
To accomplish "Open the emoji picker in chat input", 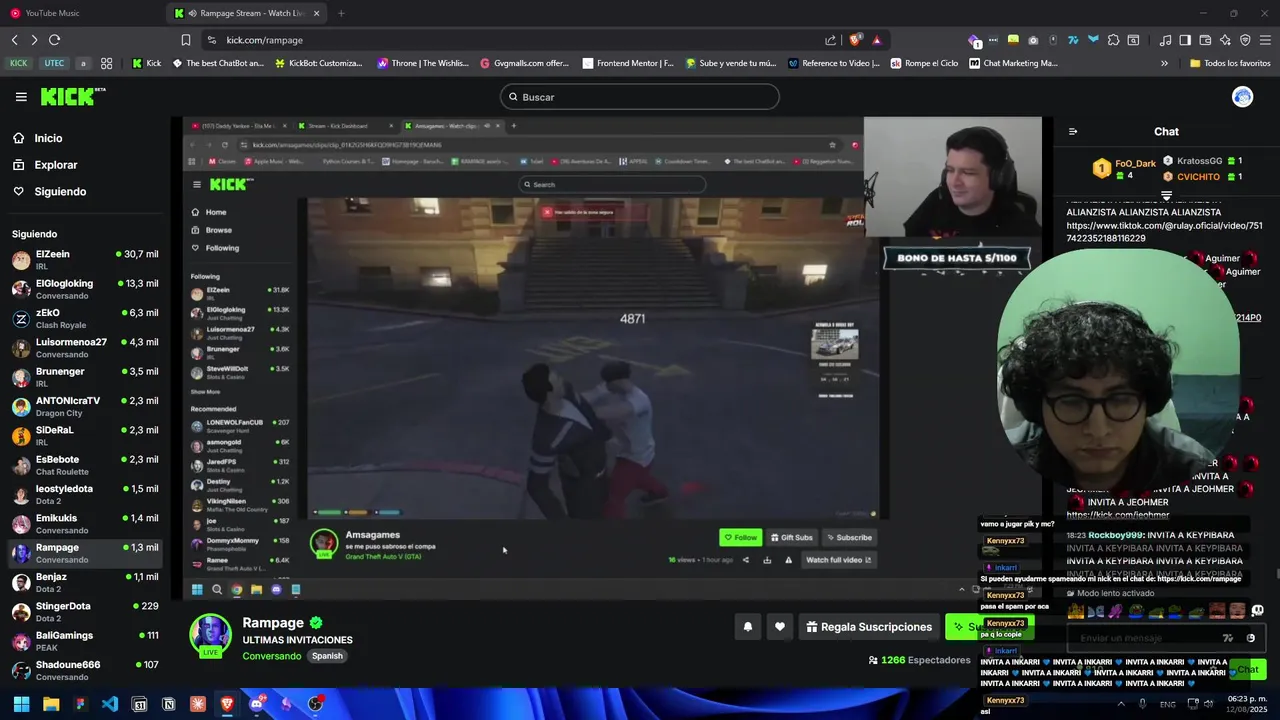I will click(x=1250, y=638).
